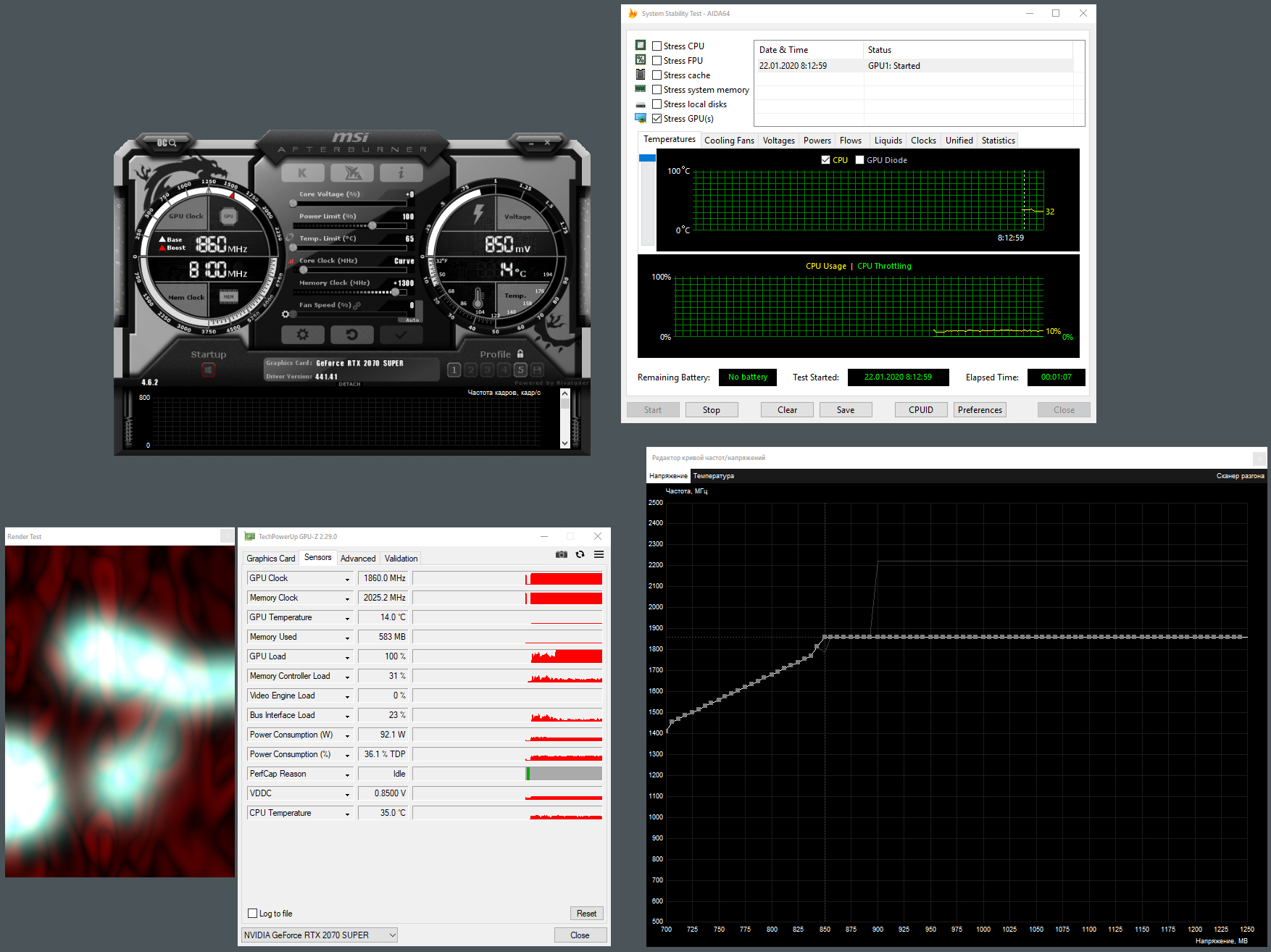
Task: Open the fan speed small gear icon
Action: (x=286, y=314)
